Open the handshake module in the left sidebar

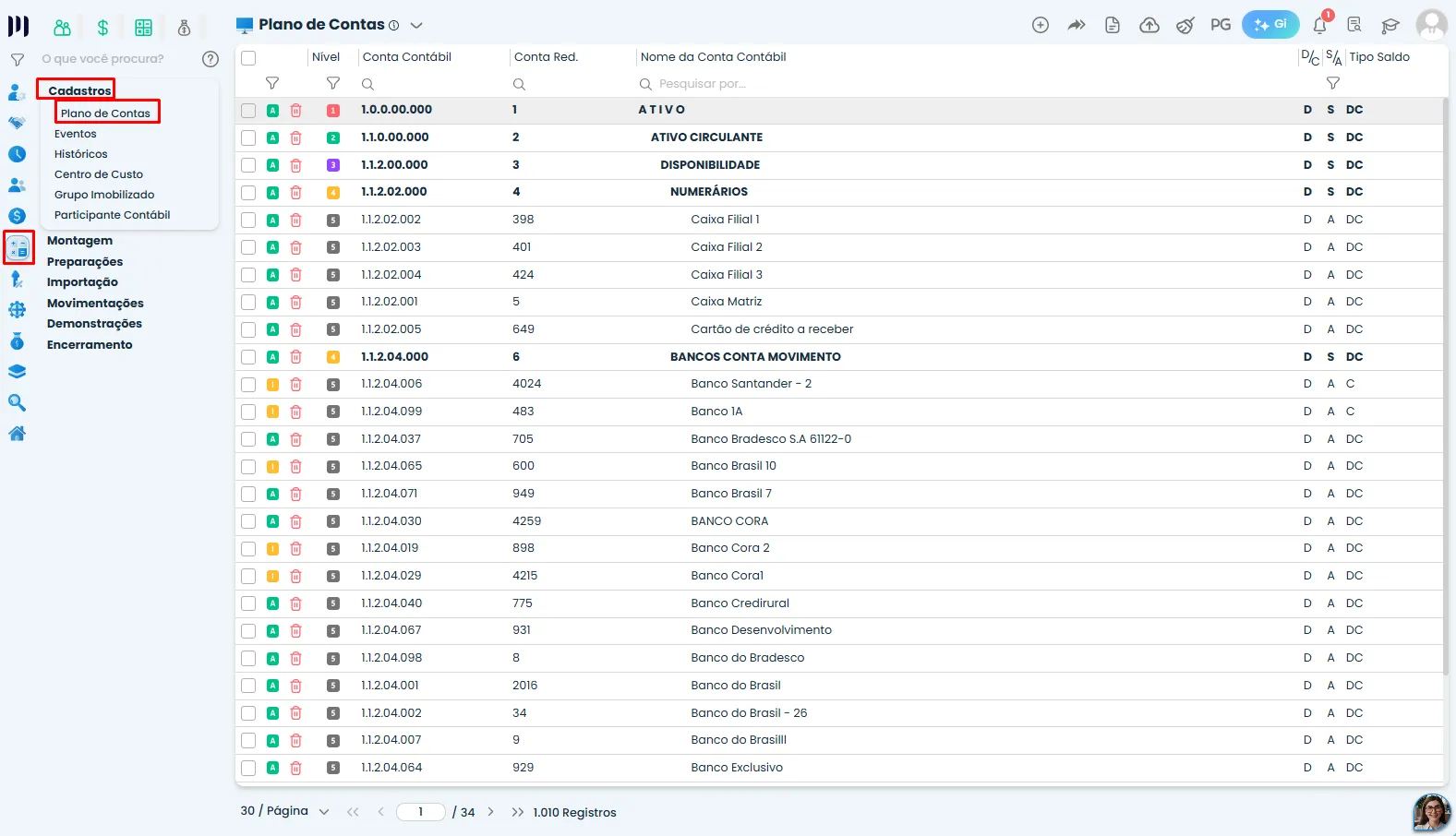[17, 123]
